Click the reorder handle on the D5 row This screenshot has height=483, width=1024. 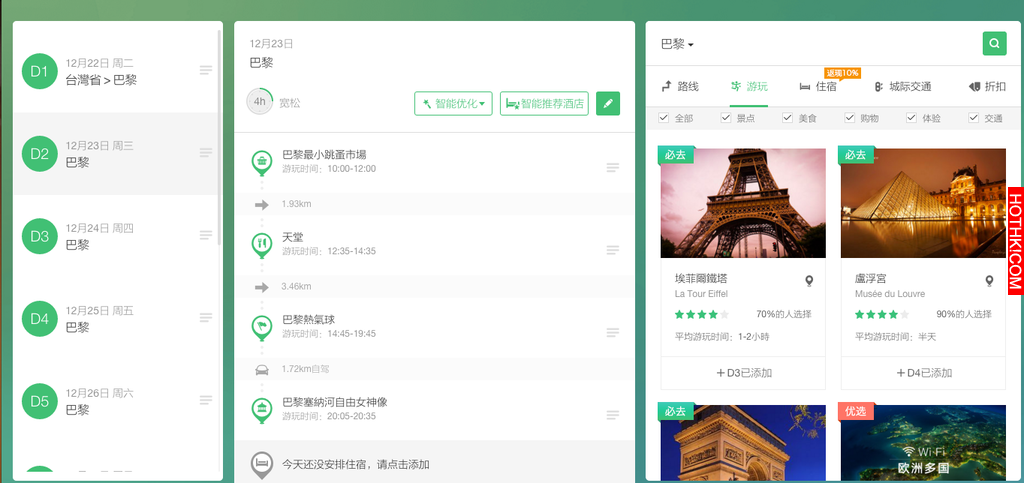pyautogui.click(x=206, y=399)
